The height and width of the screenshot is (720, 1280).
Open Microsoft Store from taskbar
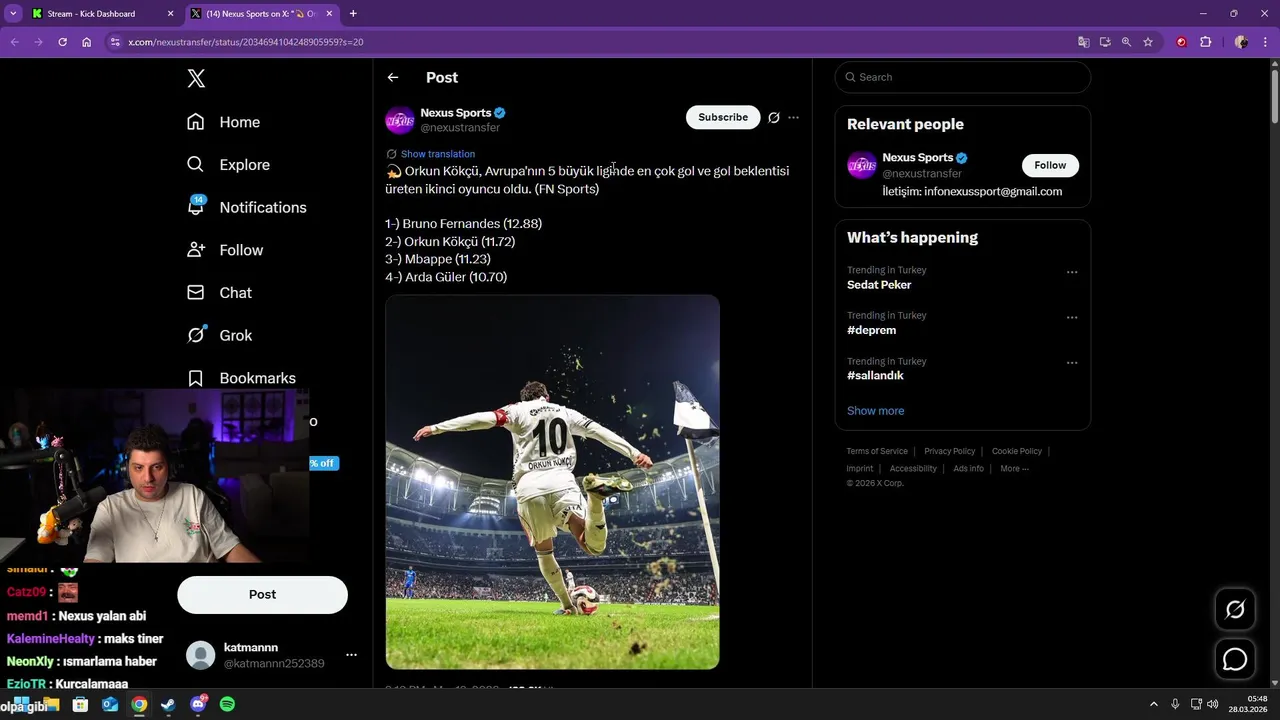point(80,704)
